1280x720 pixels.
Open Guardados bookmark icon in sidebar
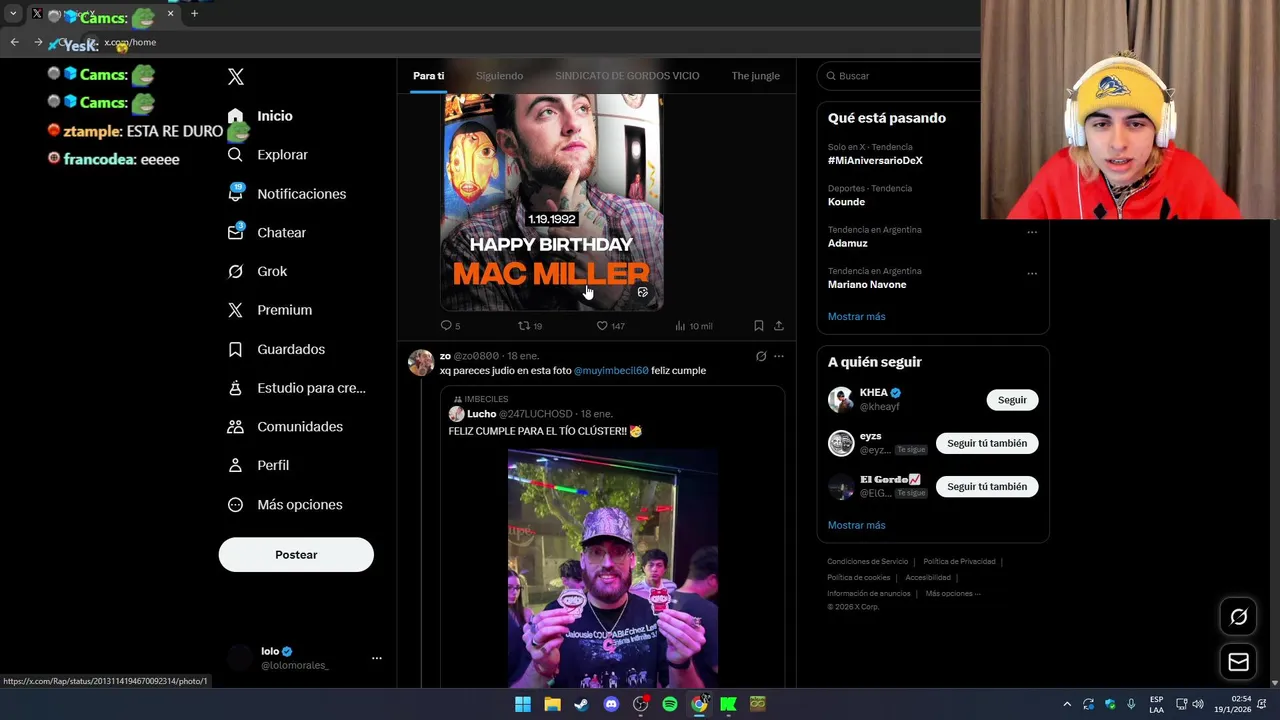coord(235,349)
